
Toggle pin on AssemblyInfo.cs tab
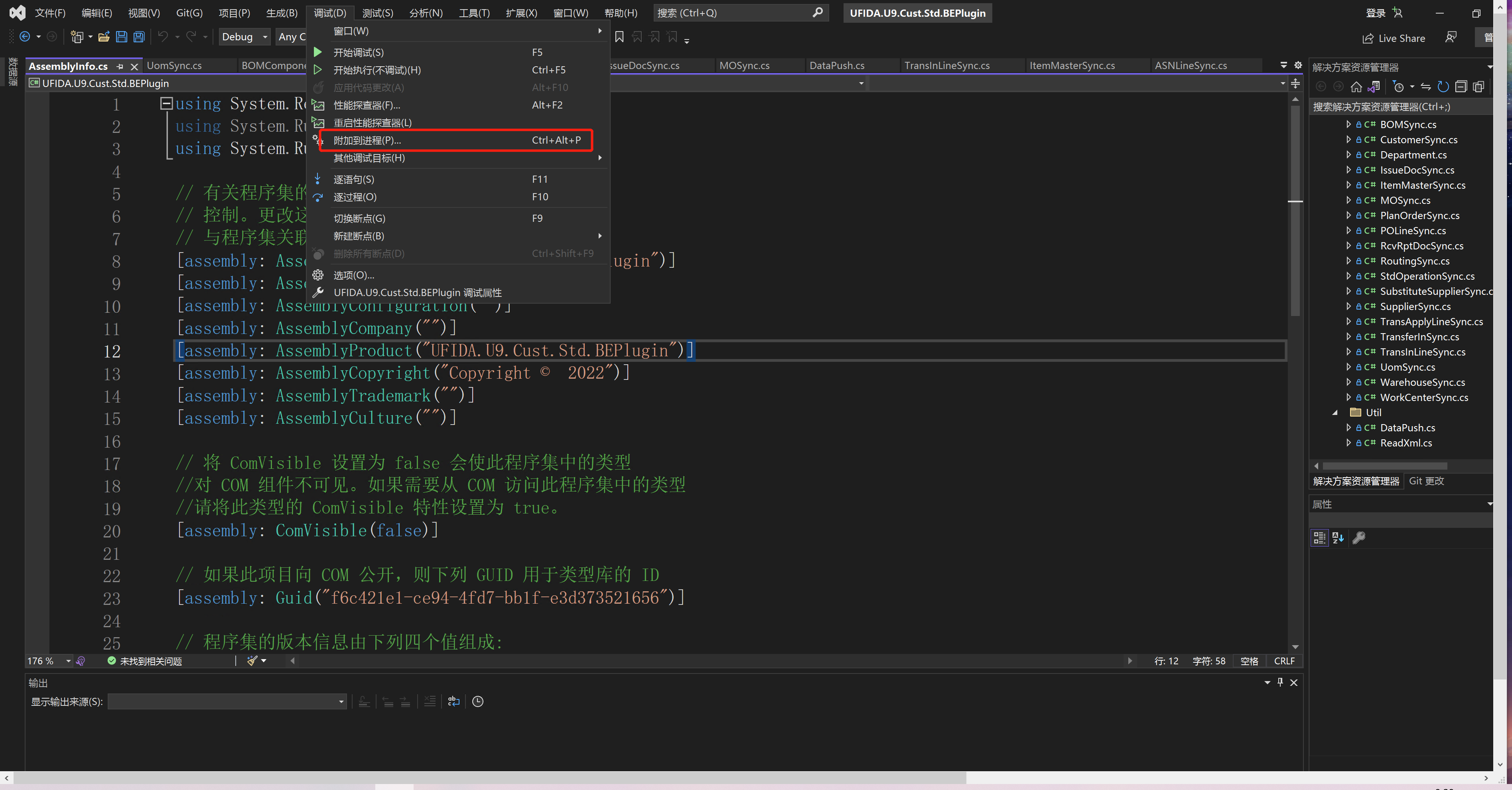[x=120, y=66]
